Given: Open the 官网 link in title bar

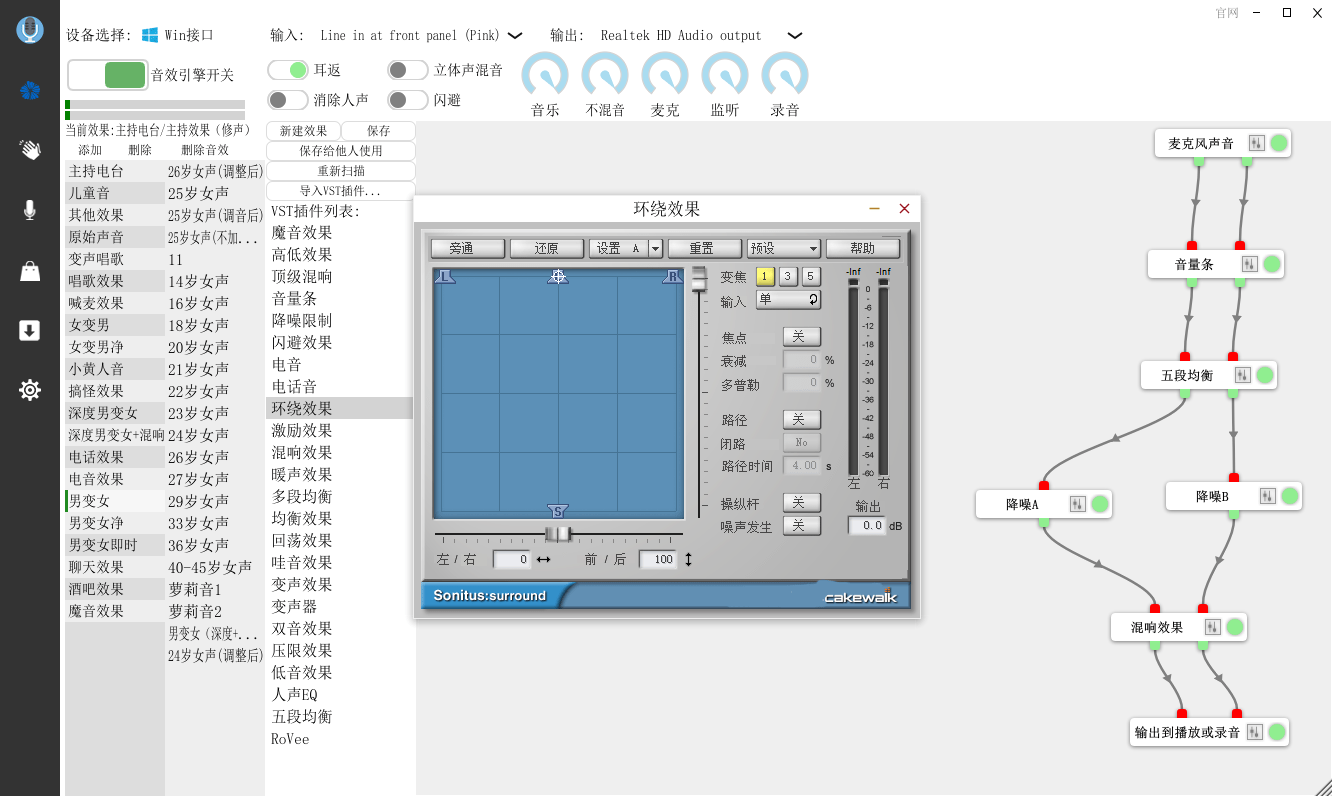Looking at the screenshot, I should [x=1227, y=13].
